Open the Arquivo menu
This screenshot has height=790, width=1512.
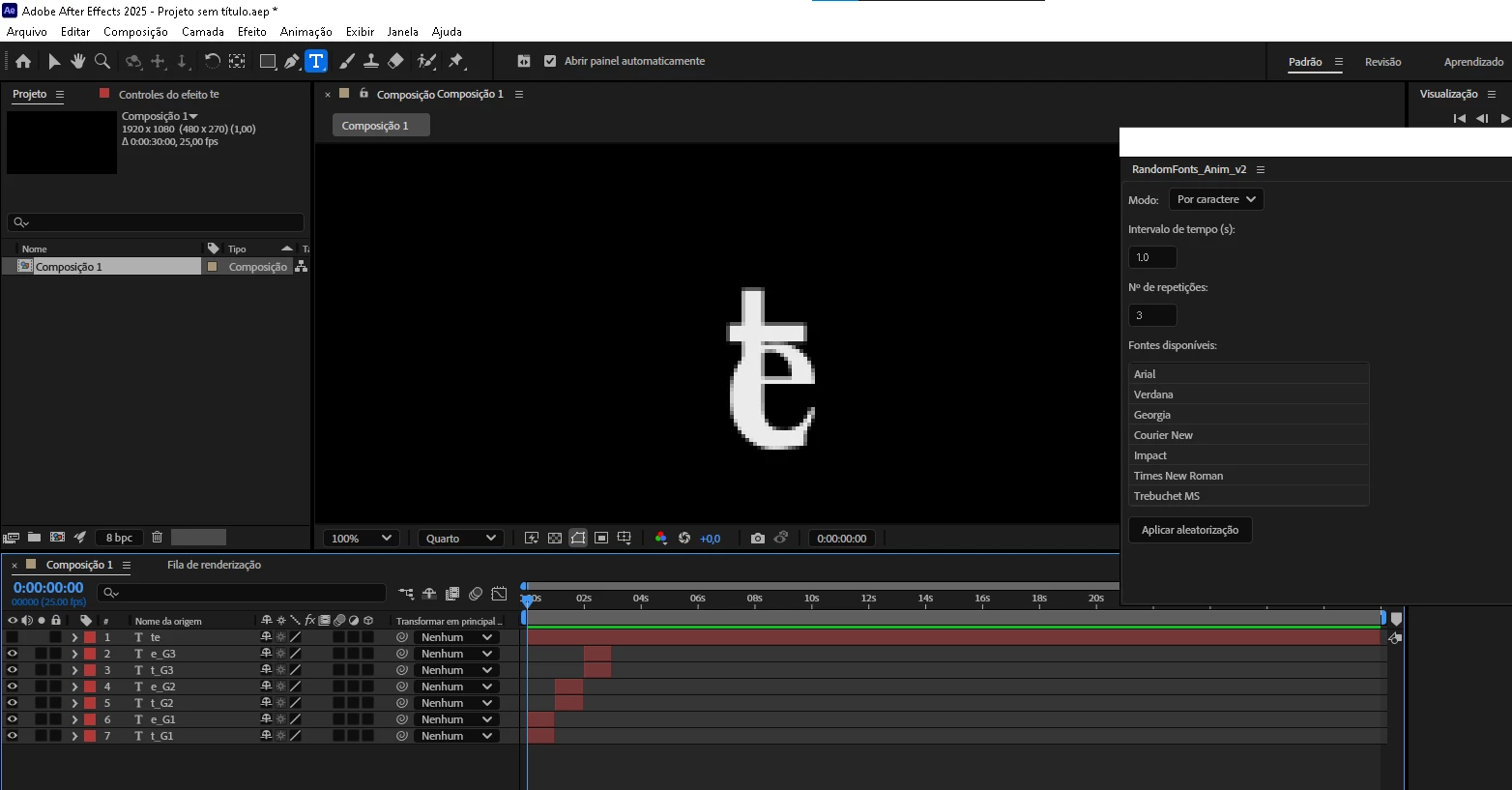27,32
